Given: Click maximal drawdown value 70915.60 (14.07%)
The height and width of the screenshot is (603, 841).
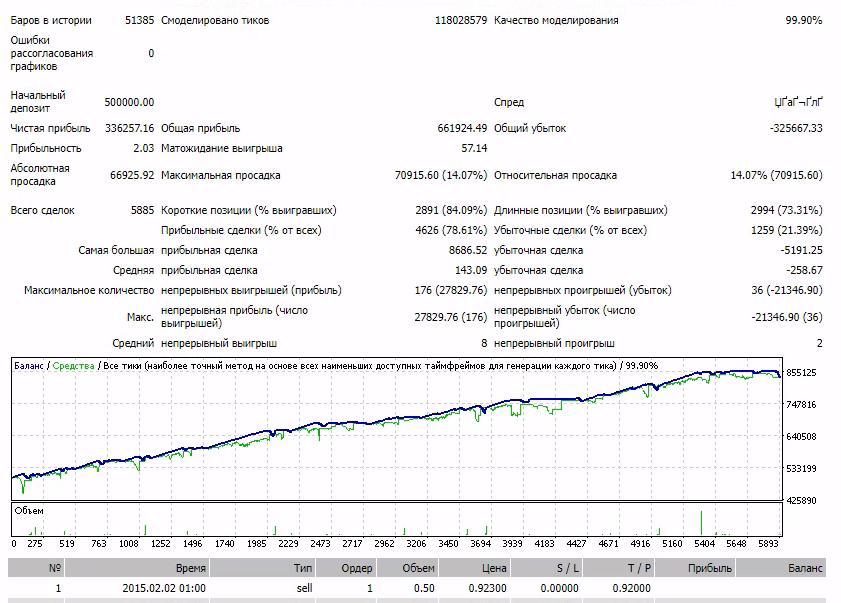Looking at the screenshot, I should pos(441,175).
